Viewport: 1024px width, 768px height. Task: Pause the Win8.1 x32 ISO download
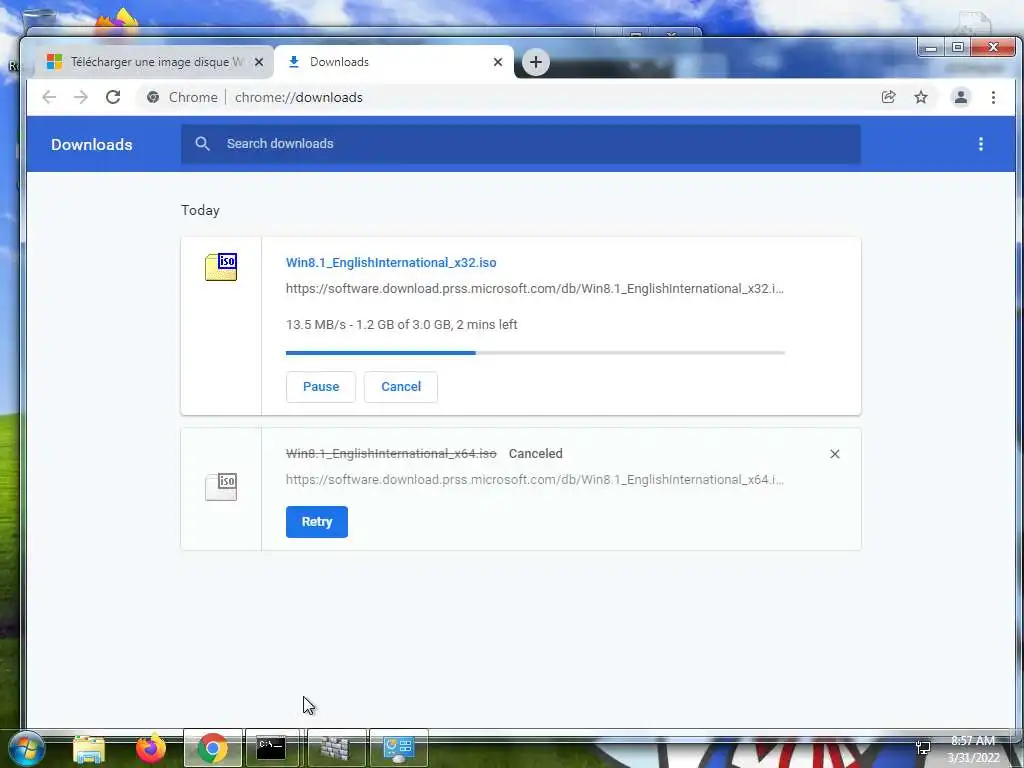click(x=321, y=387)
